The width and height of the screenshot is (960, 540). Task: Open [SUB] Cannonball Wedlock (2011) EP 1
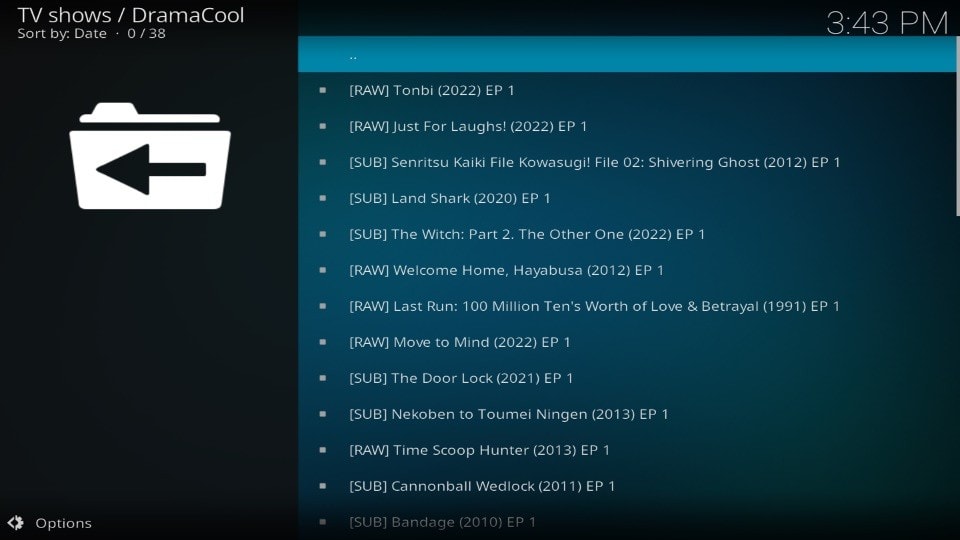(x=626, y=486)
